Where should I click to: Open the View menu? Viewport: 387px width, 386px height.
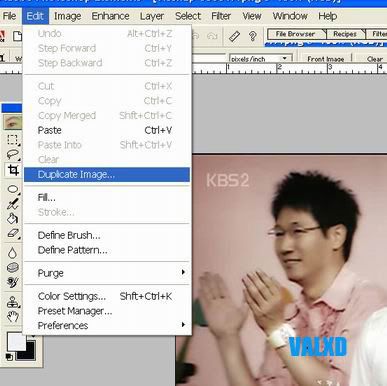point(252,16)
